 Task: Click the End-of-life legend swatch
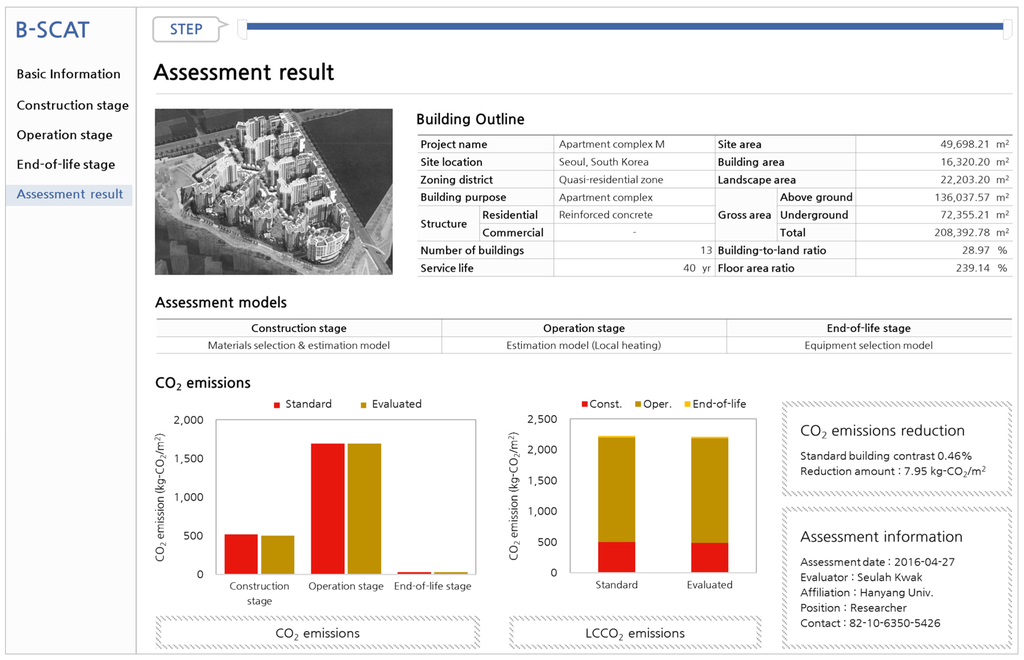pyautogui.click(x=686, y=405)
